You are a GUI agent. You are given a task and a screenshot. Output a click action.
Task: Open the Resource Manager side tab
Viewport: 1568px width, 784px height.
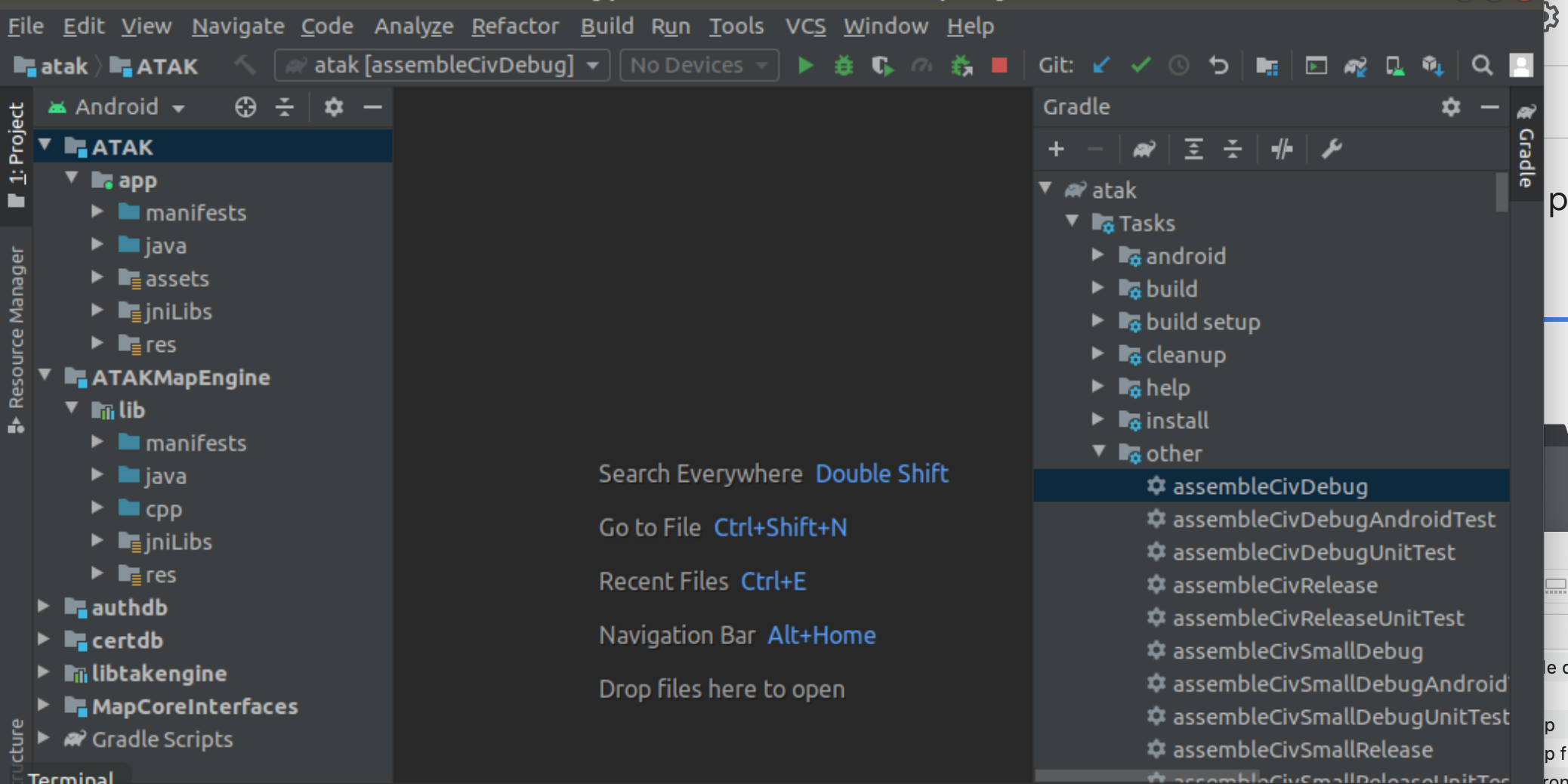16,338
